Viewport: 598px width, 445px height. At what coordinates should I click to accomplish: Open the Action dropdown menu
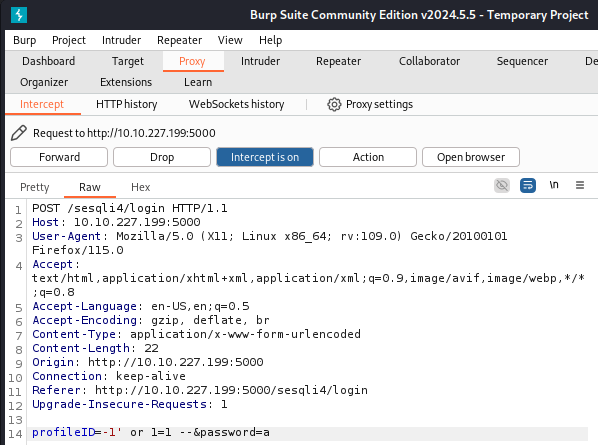tap(368, 157)
